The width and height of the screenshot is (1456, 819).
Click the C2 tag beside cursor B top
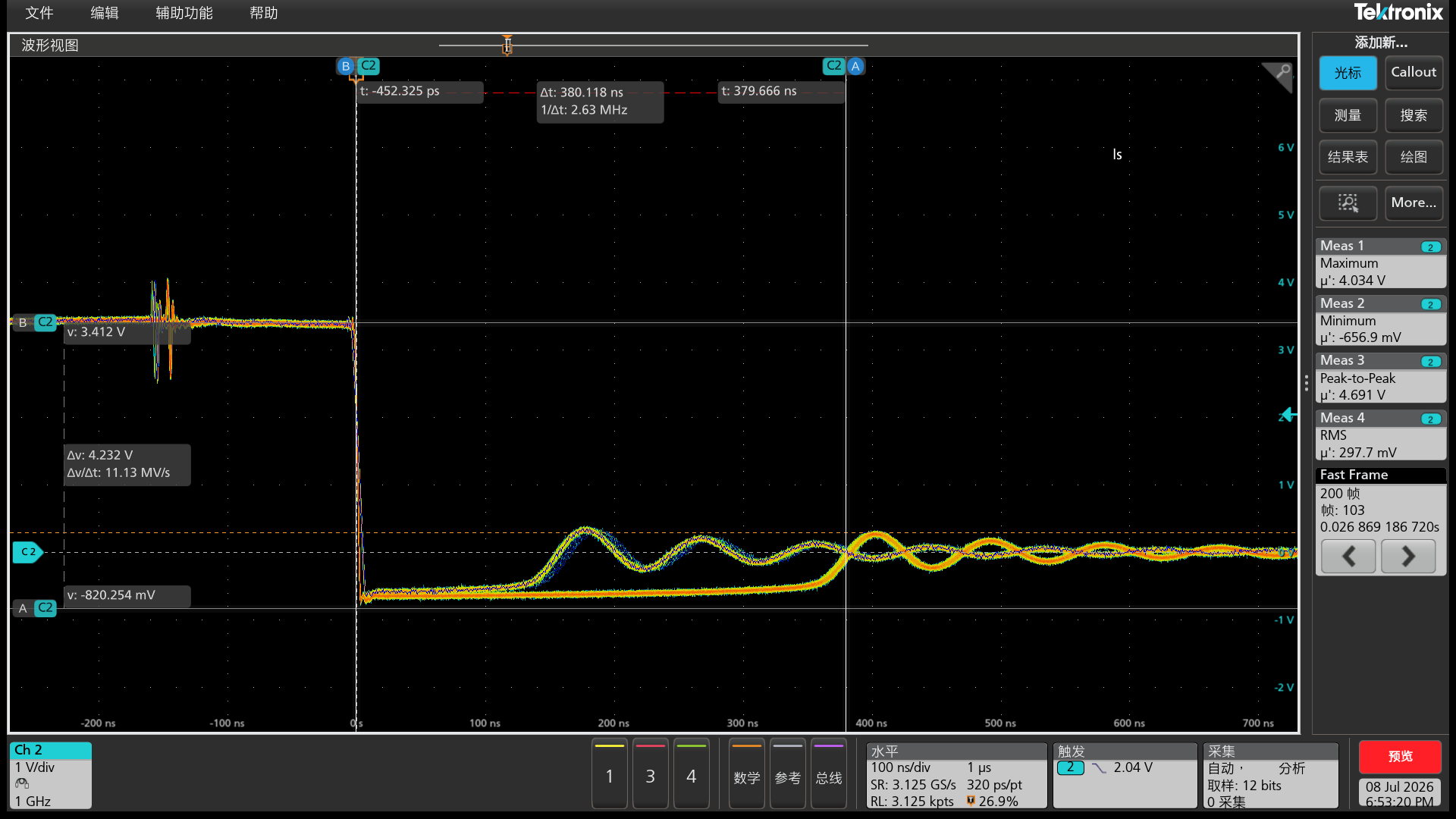(x=369, y=66)
